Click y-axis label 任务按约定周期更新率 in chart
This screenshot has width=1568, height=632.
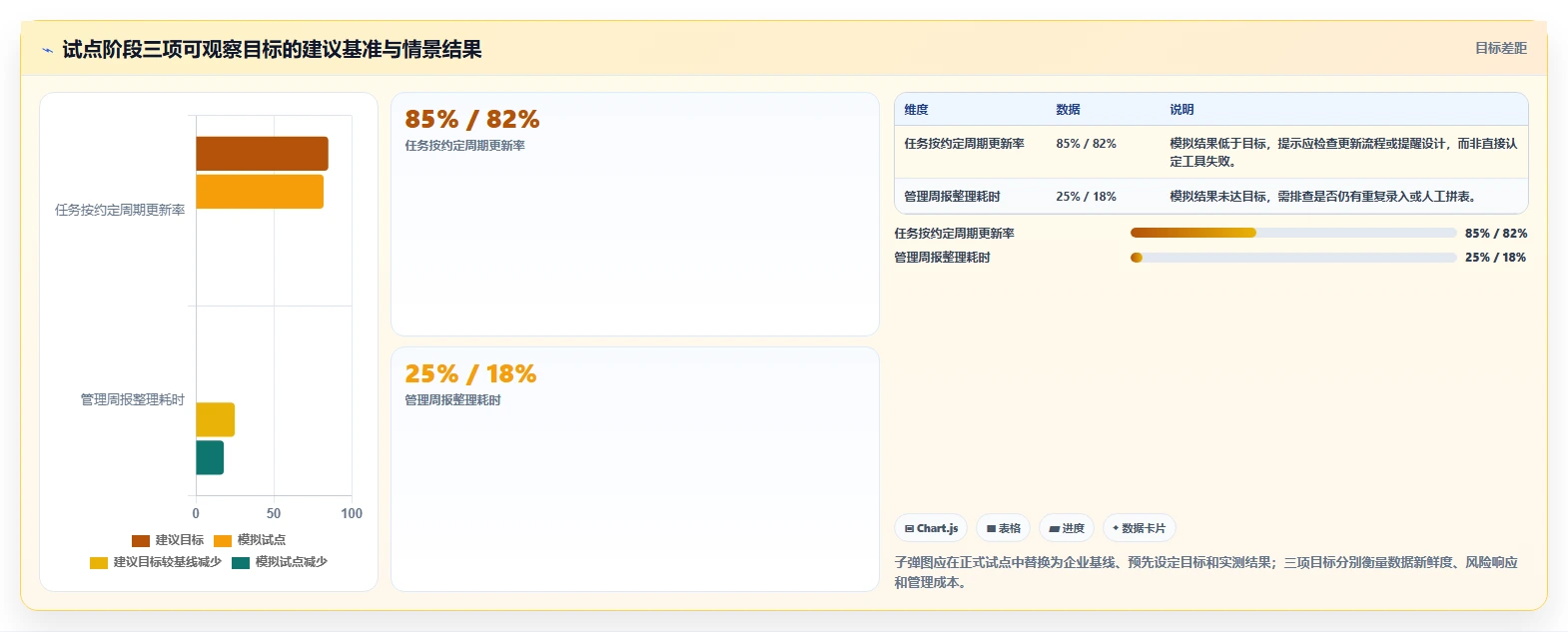(x=120, y=210)
